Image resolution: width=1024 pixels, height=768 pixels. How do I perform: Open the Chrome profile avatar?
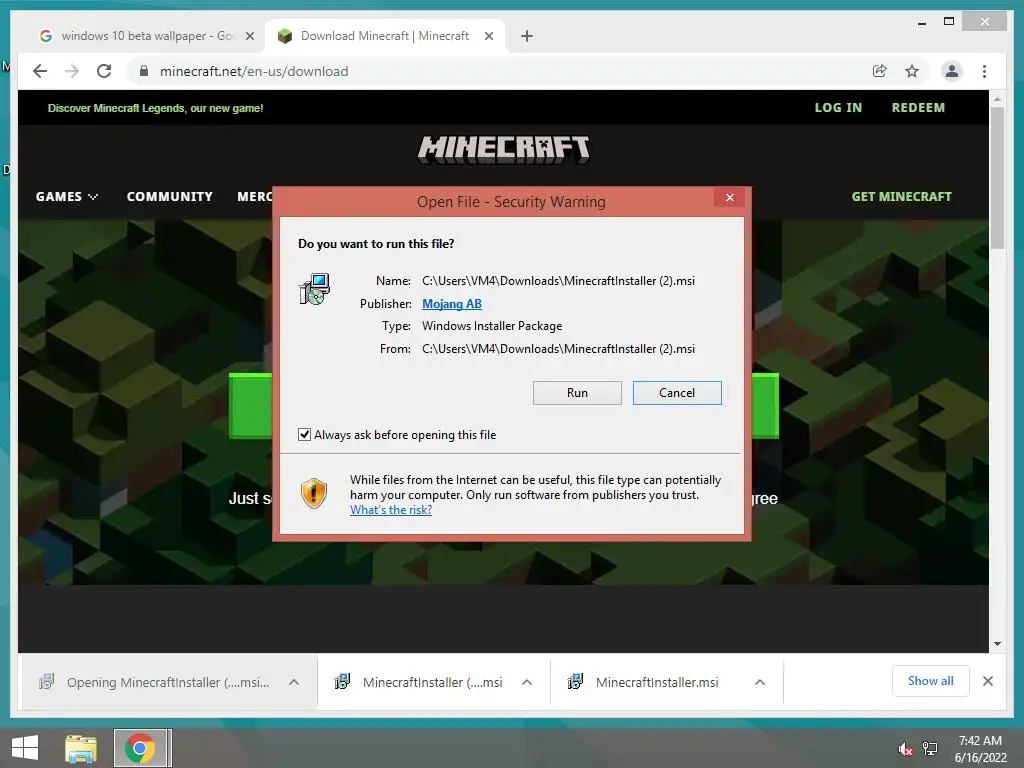(952, 71)
